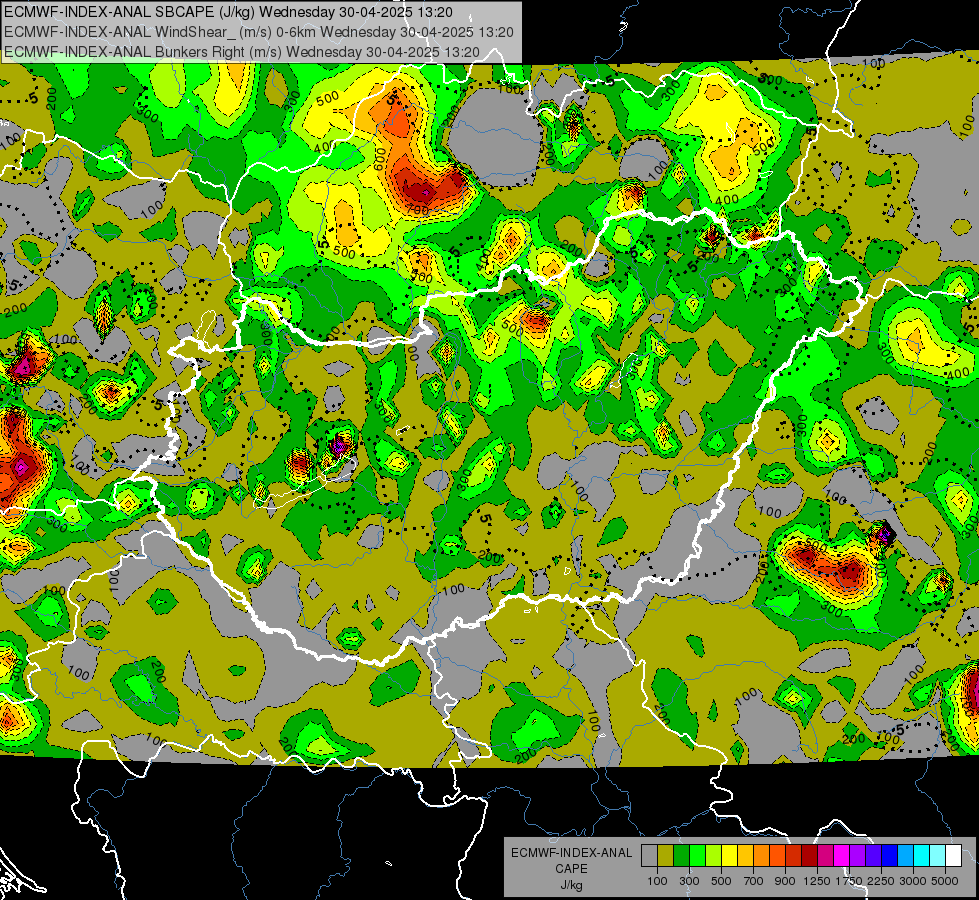Image resolution: width=979 pixels, height=900 pixels.
Task: Click the legend scale value 2250
Action: pyautogui.click(x=880, y=881)
